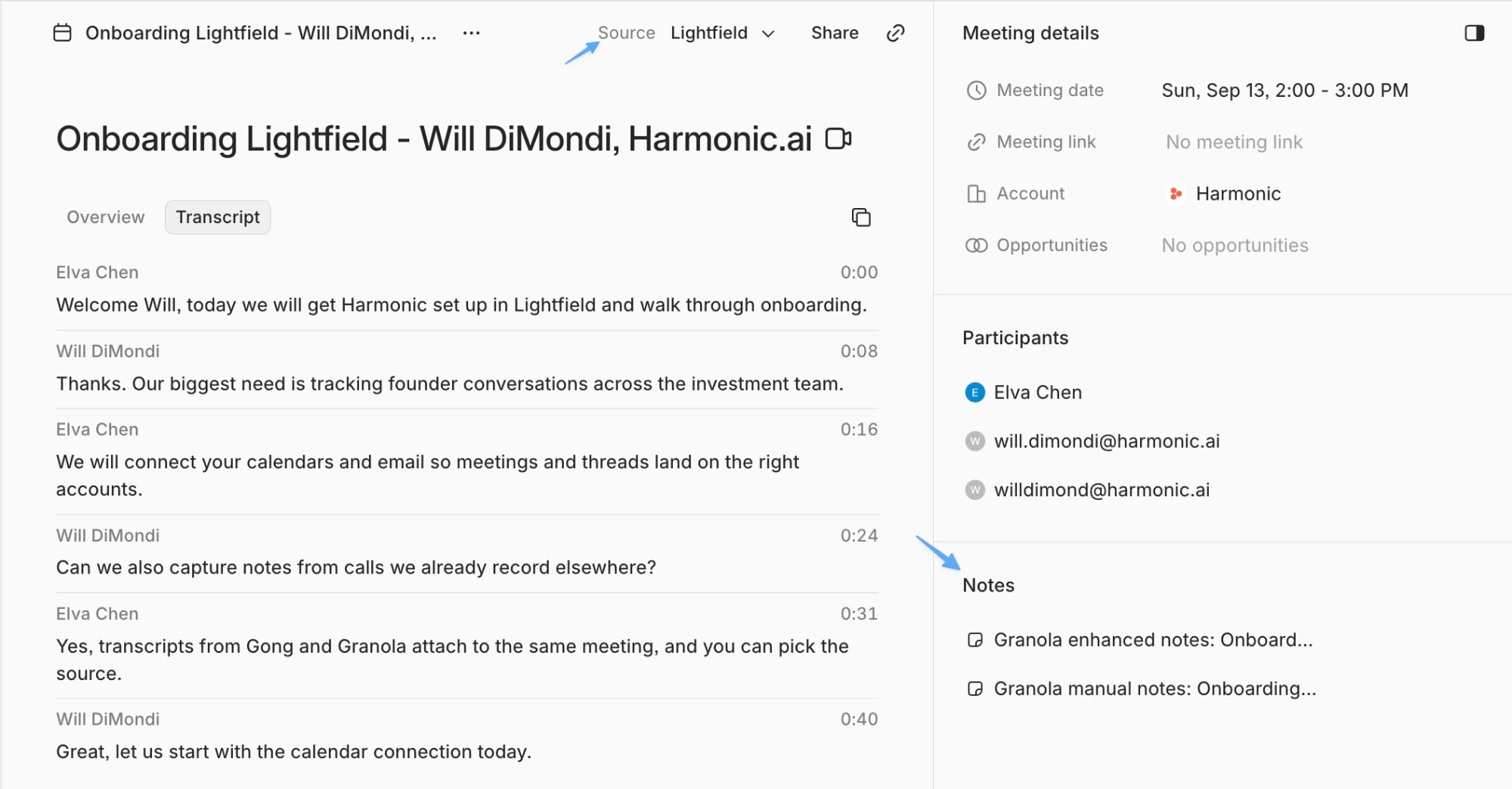Open the three-dot more options menu

[472, 33]
